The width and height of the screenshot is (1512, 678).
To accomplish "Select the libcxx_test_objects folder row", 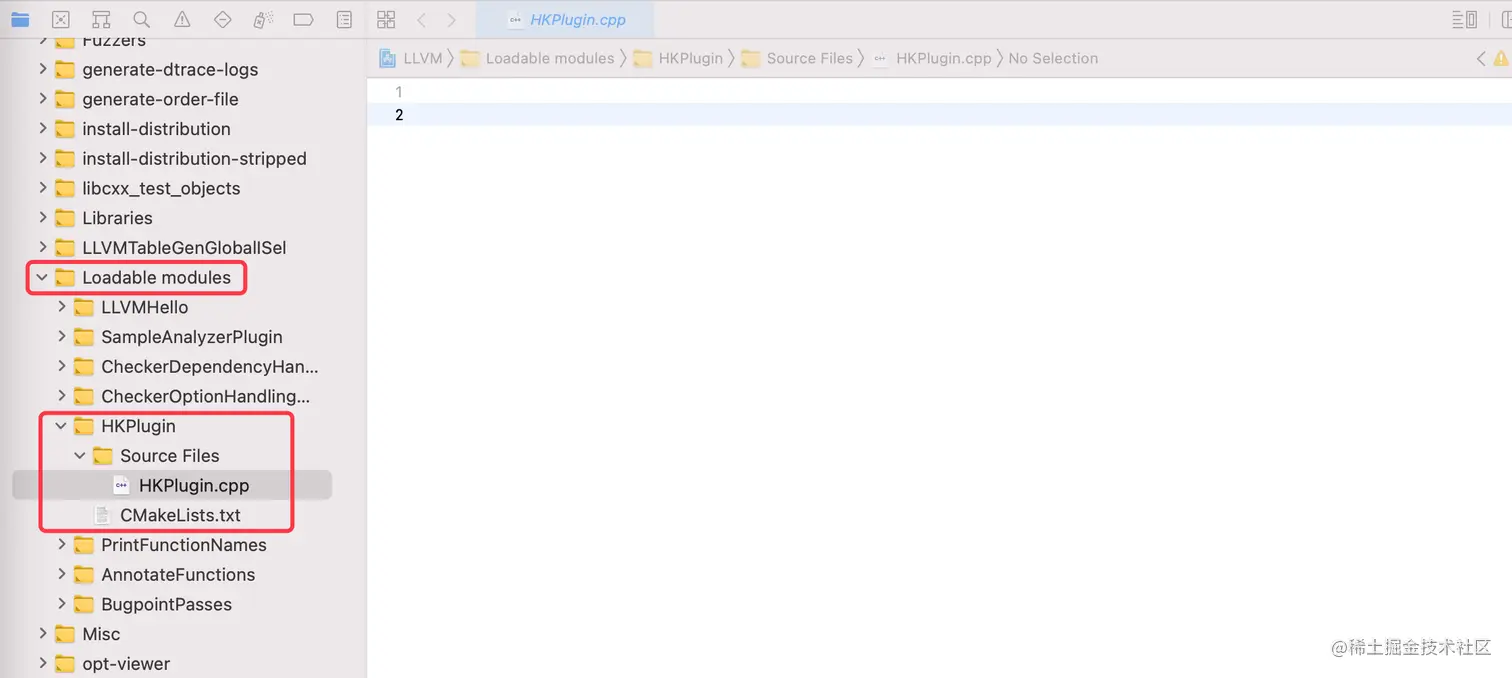I will click(172, 188).
